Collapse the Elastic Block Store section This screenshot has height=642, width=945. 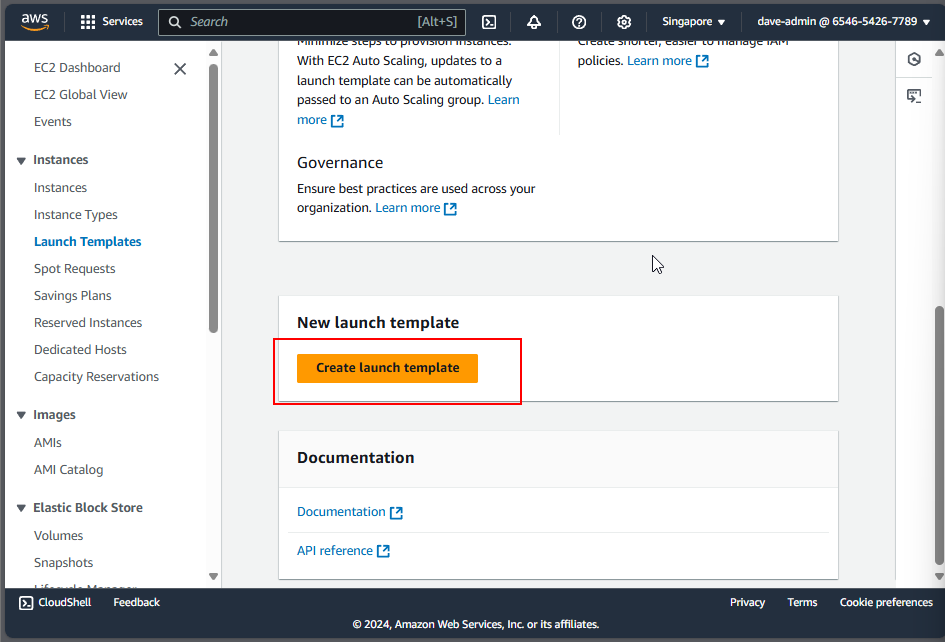[x=21, y=509]
